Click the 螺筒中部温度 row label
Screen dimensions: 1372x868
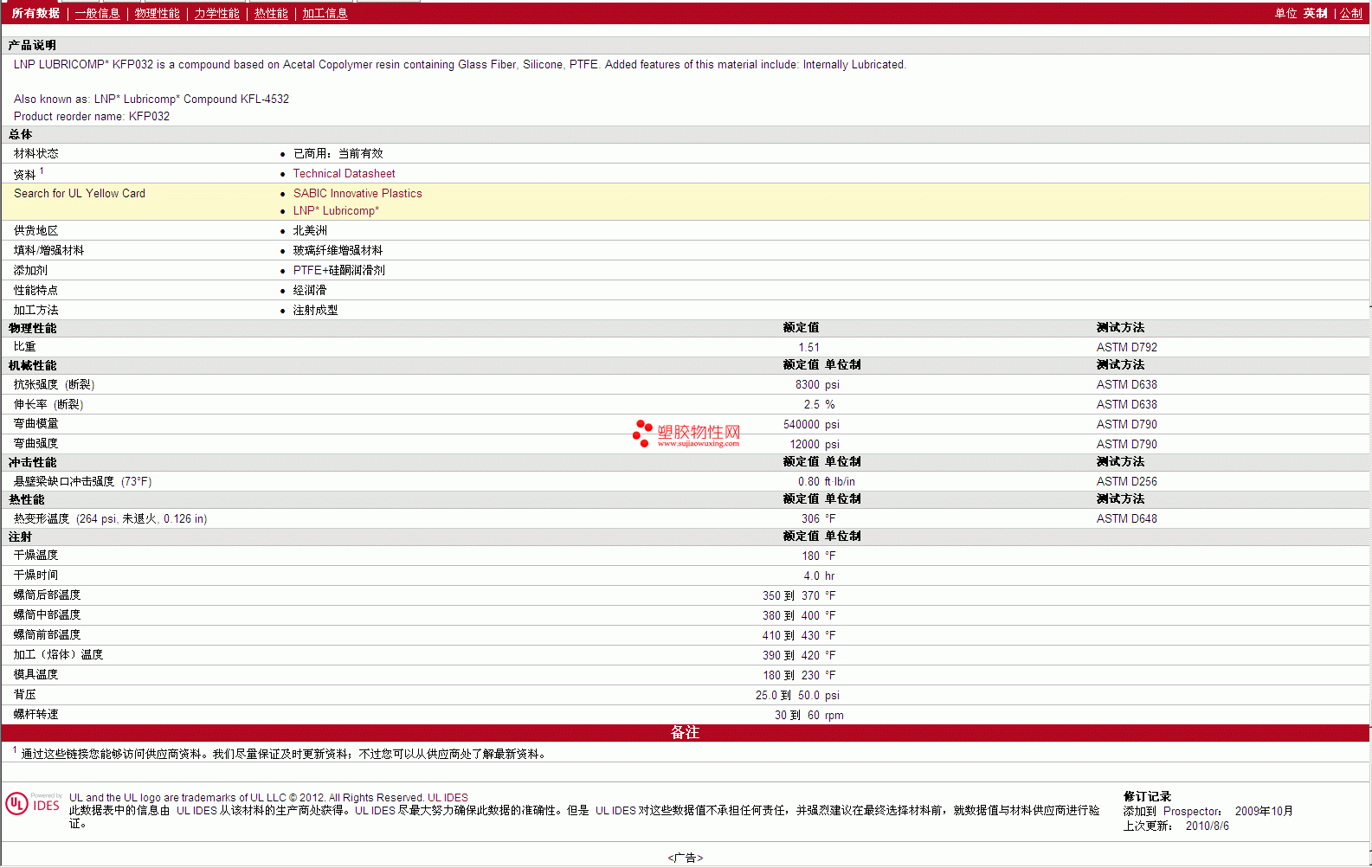click(x=47, y=615)
